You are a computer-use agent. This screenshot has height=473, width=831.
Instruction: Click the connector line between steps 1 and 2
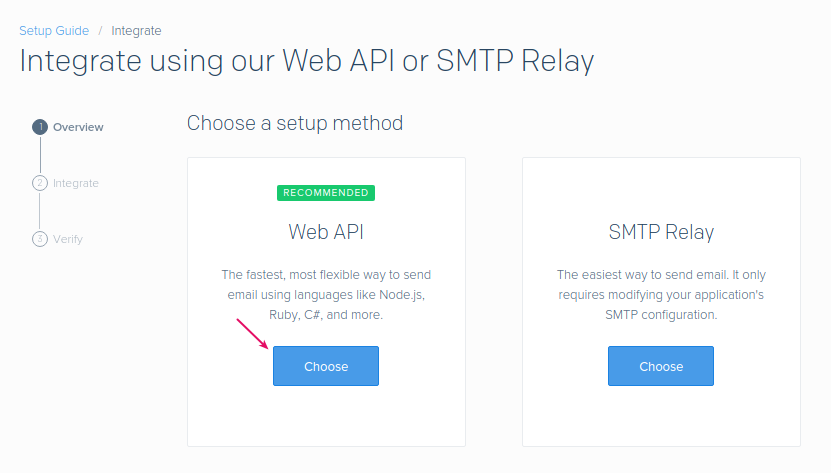40,155
